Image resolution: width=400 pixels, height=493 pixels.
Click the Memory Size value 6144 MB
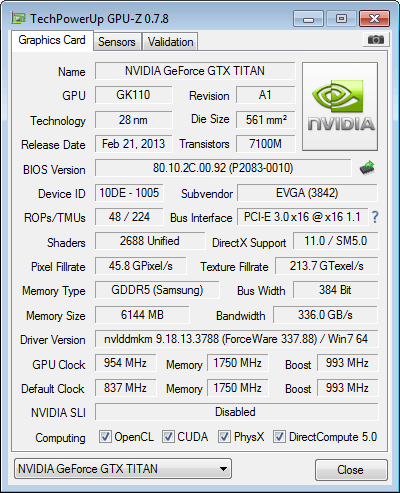point(142,315)
